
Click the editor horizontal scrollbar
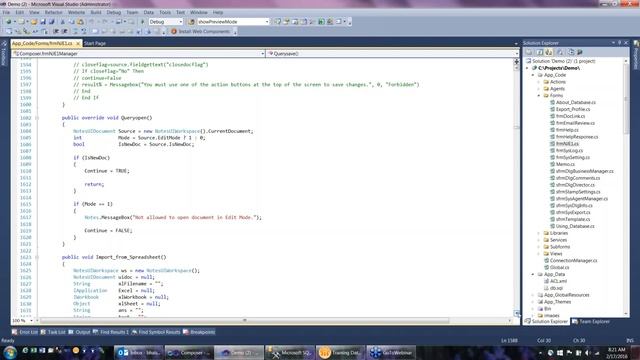pyautogui.click(x=244, y=321)
